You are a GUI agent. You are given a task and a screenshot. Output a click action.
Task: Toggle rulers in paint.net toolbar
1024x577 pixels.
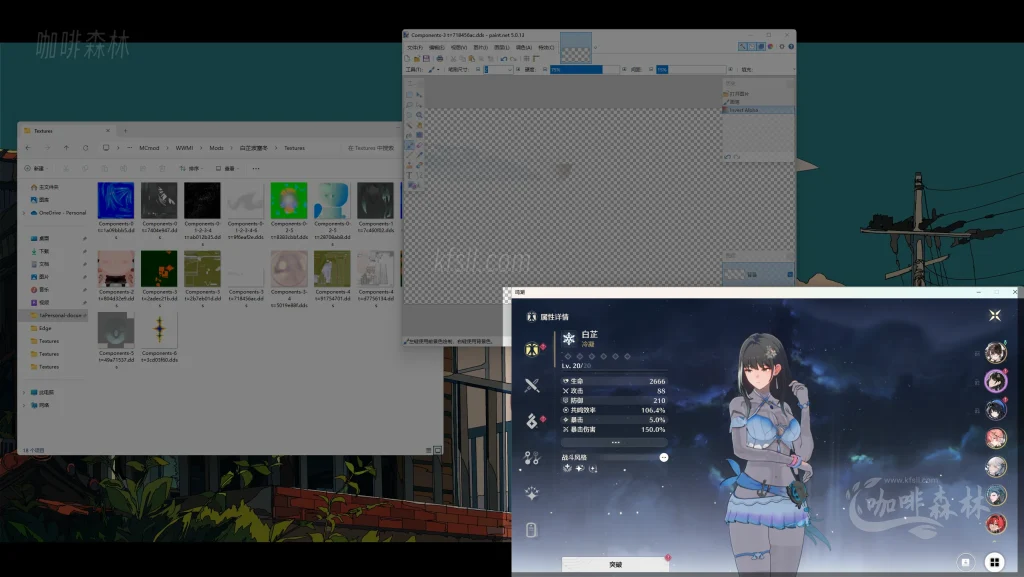(536, 59)
